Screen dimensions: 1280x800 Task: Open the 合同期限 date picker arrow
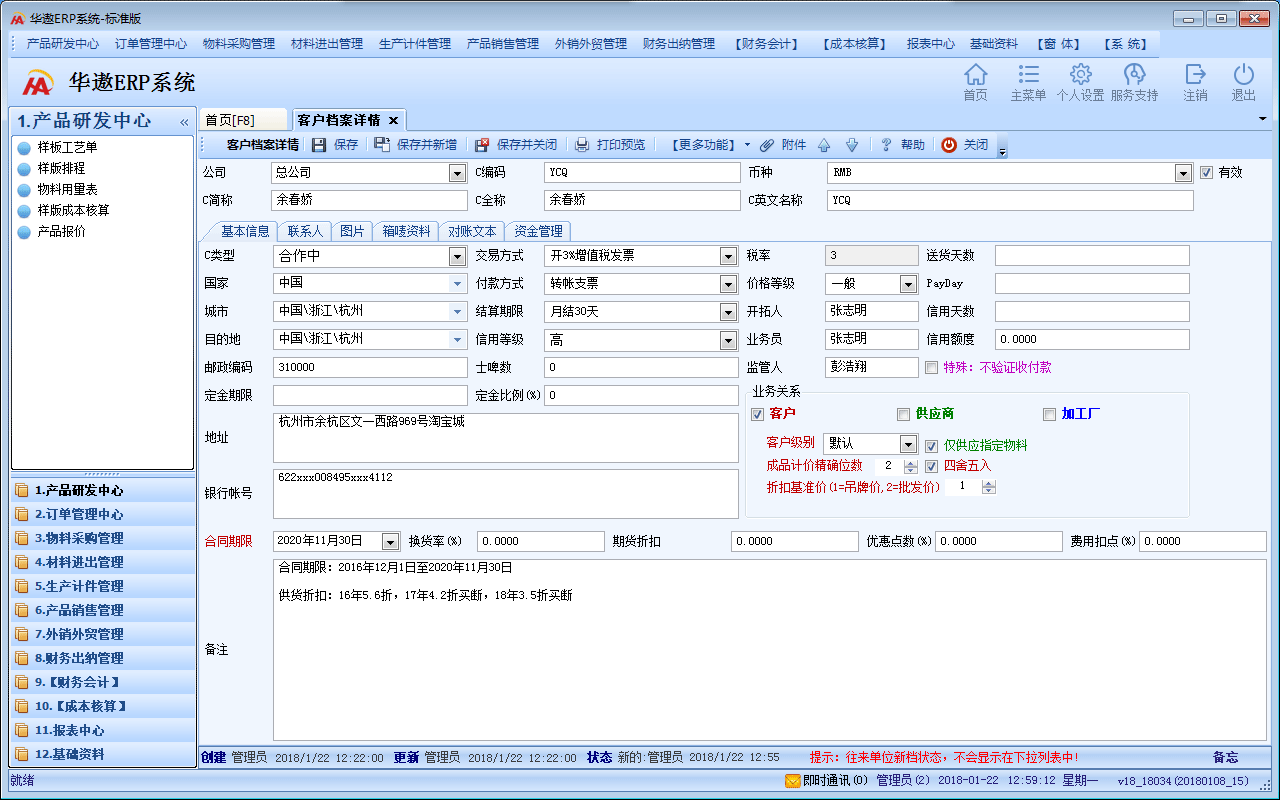point(390,542)
